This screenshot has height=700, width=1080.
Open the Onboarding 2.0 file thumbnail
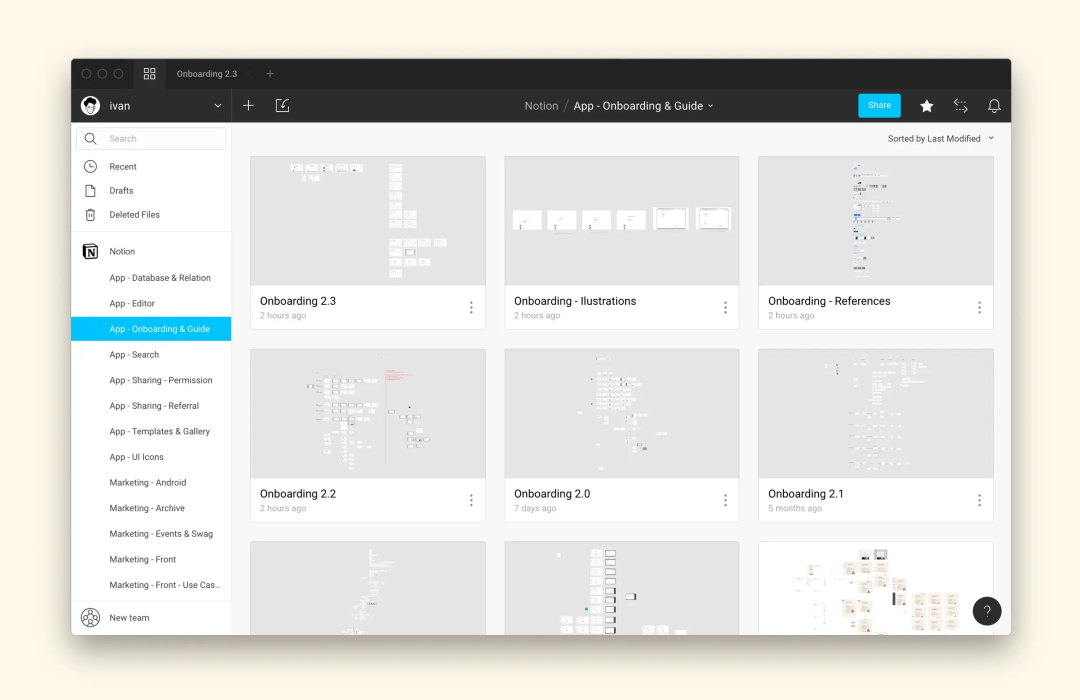(621, 413)
